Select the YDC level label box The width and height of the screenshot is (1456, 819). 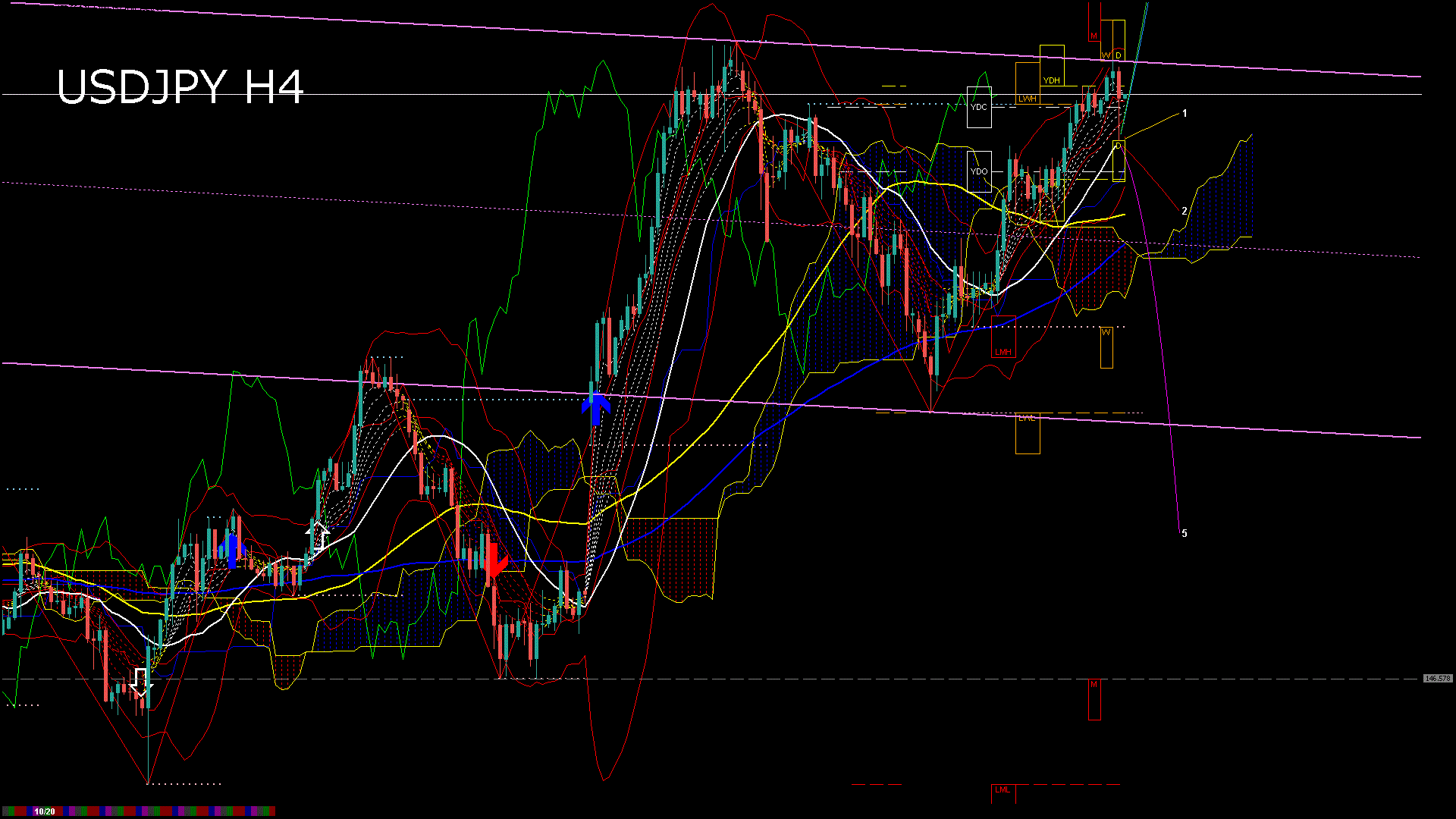[979, 107]
